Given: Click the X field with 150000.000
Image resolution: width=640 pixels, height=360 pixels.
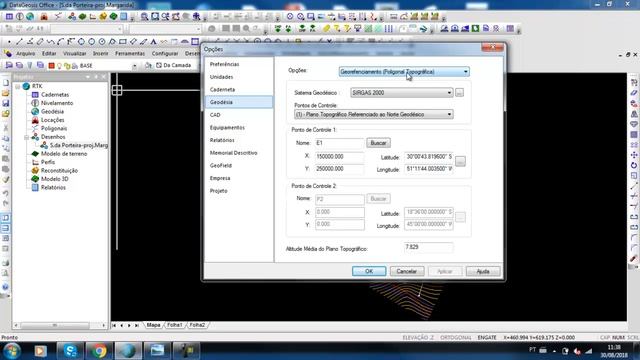Looking at the screenshot, I should point(339,156).
